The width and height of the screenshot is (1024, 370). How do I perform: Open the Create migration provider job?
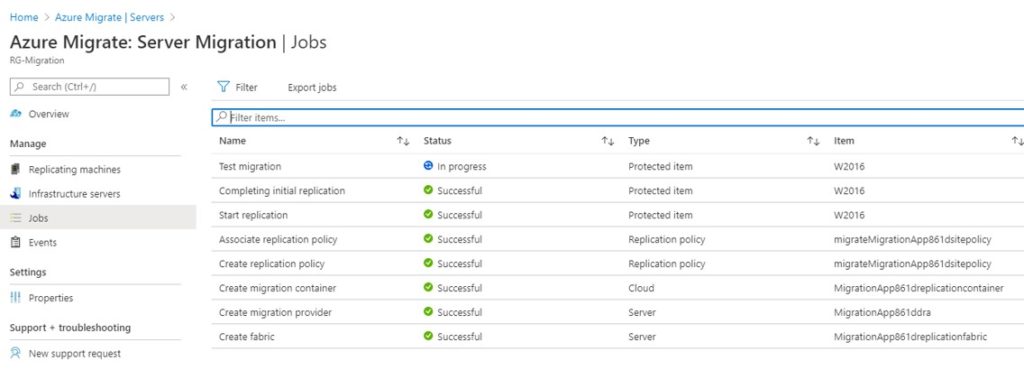pyautogui.click(x=276, y=313)
